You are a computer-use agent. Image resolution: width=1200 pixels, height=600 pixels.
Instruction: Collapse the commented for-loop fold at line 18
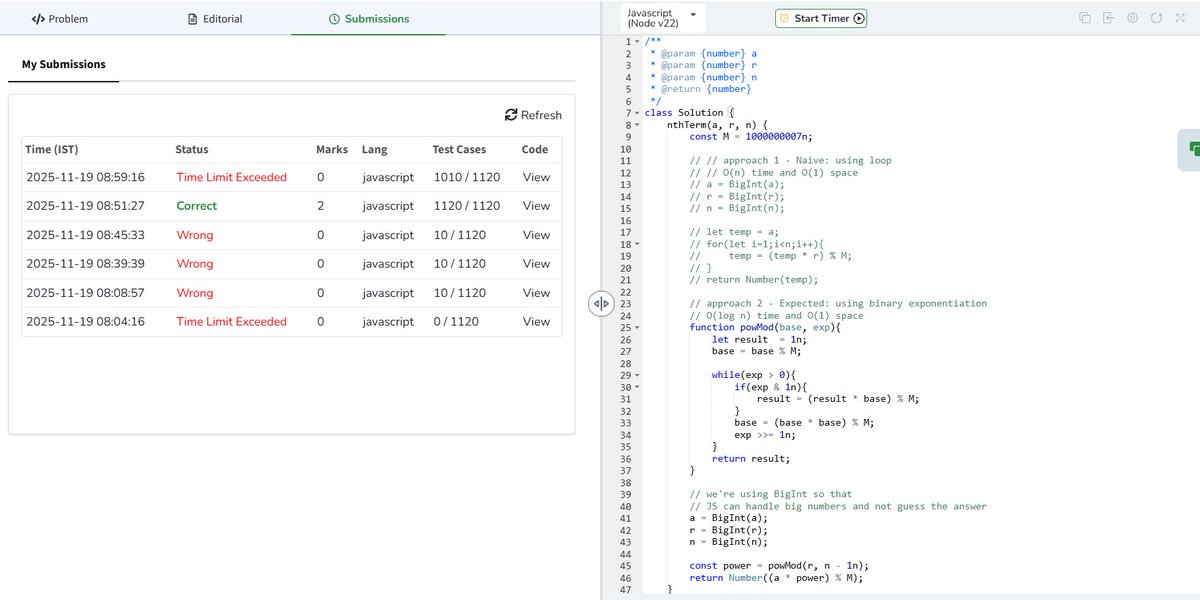[638, 244]
